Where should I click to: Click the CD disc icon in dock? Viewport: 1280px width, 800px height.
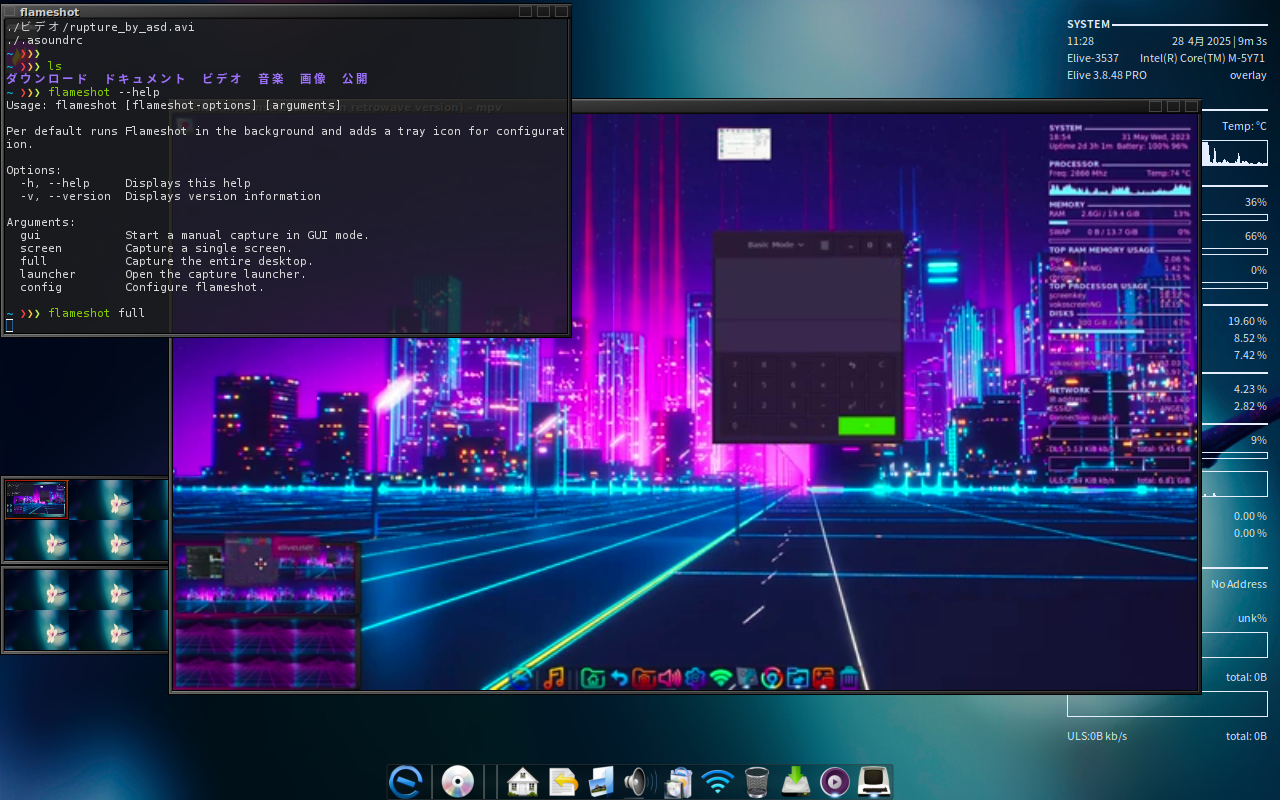(457, 781)
